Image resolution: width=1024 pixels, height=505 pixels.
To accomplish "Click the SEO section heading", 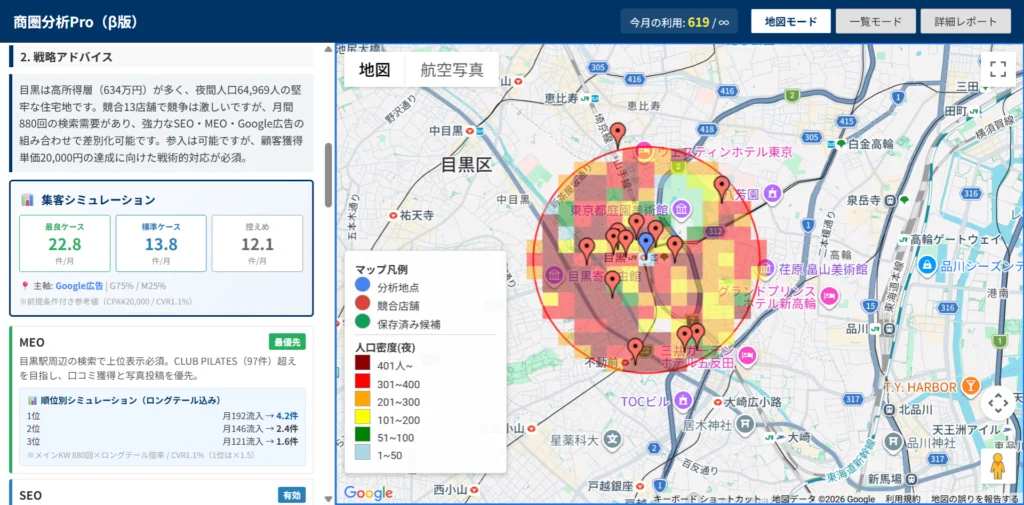I will point(31,495).
